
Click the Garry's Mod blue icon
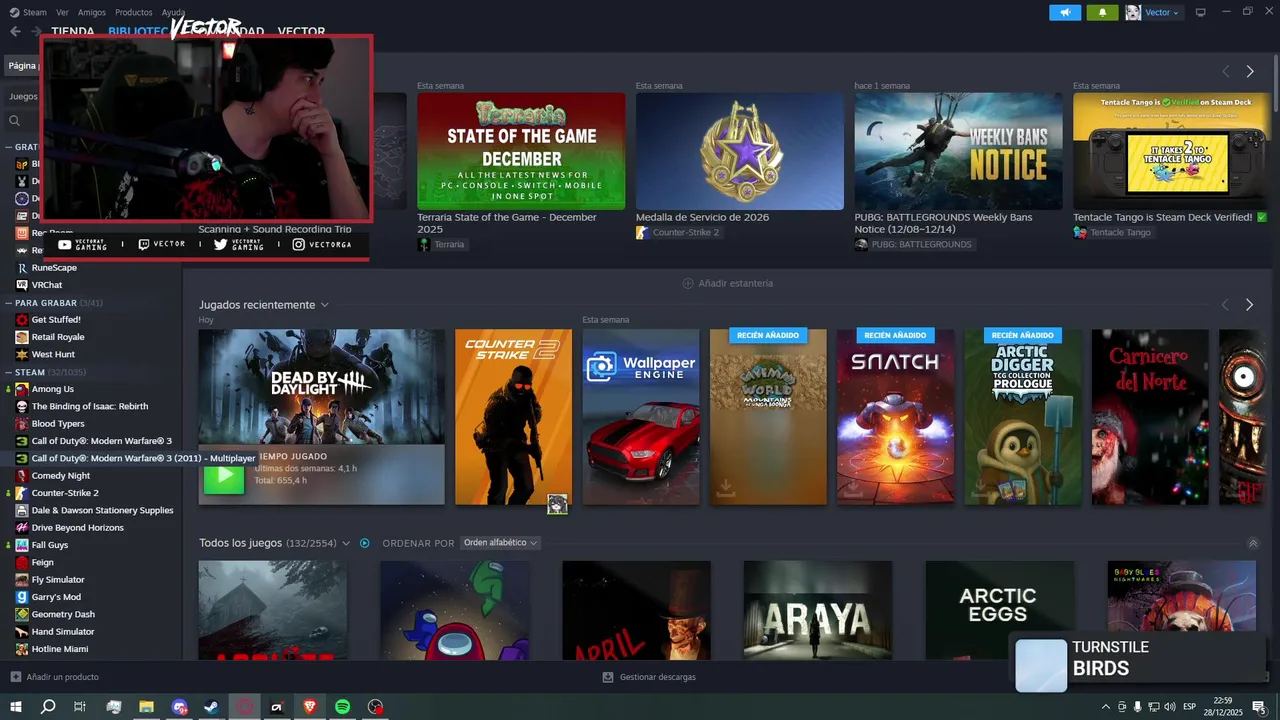pyautogui.click(x=22, y=597)
